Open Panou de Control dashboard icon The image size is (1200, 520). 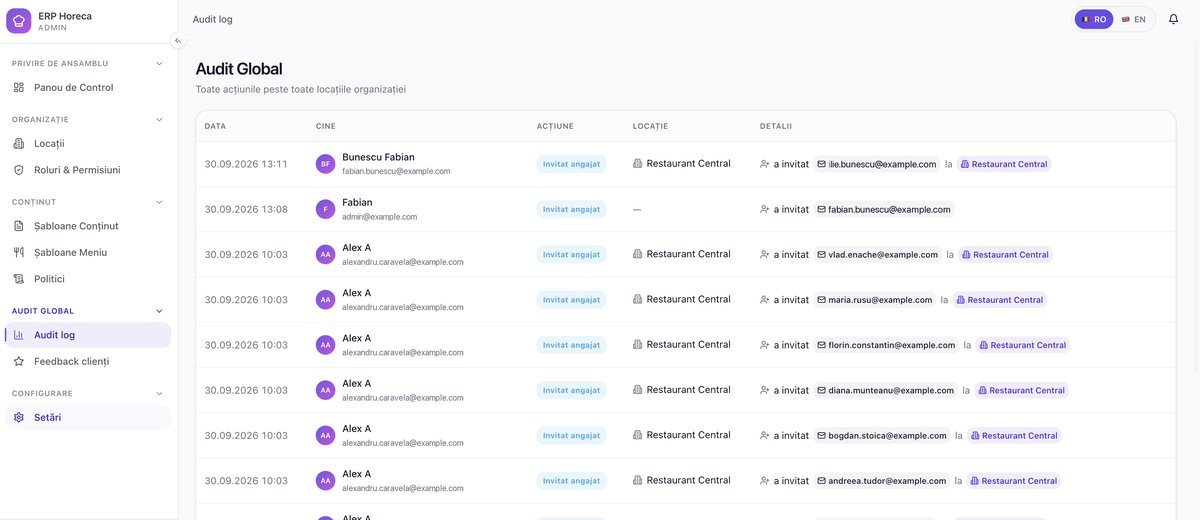coord(19,88)
